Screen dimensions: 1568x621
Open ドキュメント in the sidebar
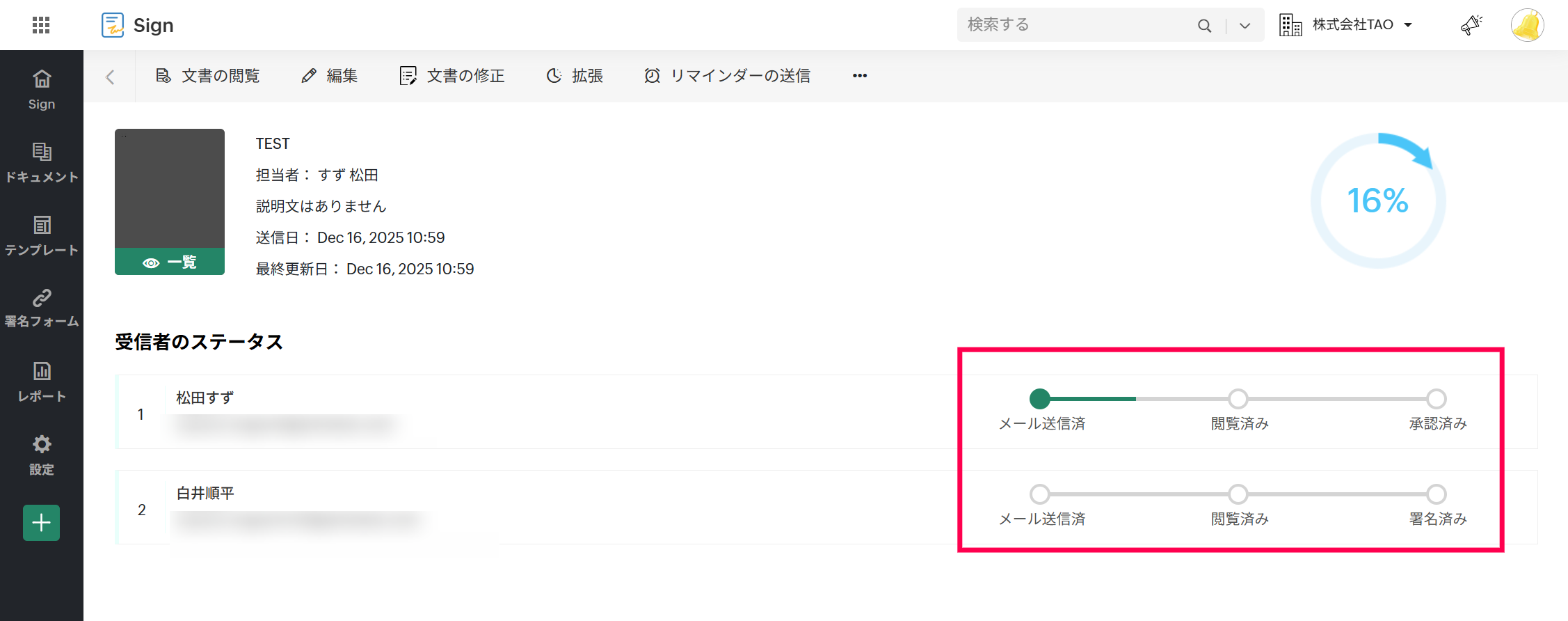coord(42,163)
